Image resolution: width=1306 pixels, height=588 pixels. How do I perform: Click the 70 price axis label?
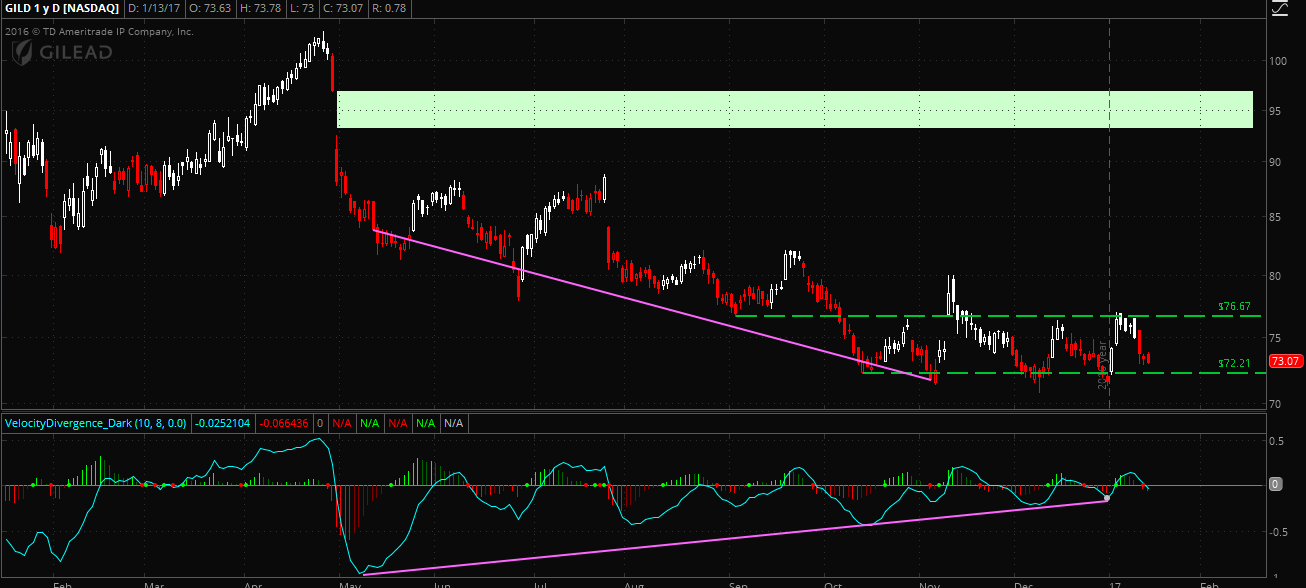click(x=1277, y=404)
